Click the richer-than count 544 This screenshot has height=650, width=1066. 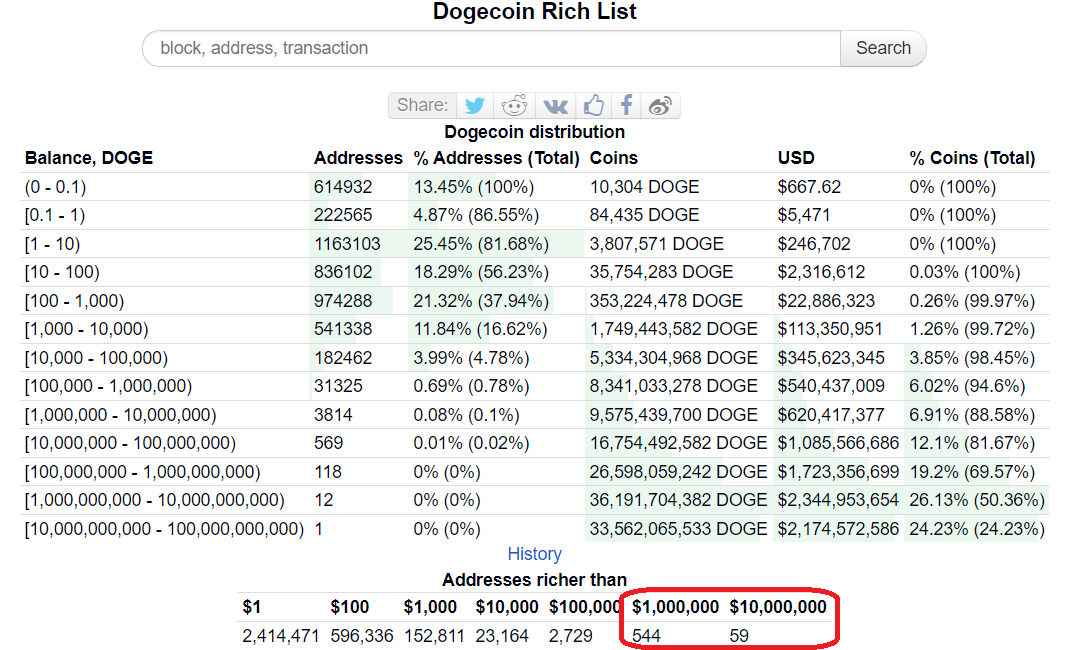point(647,636)
